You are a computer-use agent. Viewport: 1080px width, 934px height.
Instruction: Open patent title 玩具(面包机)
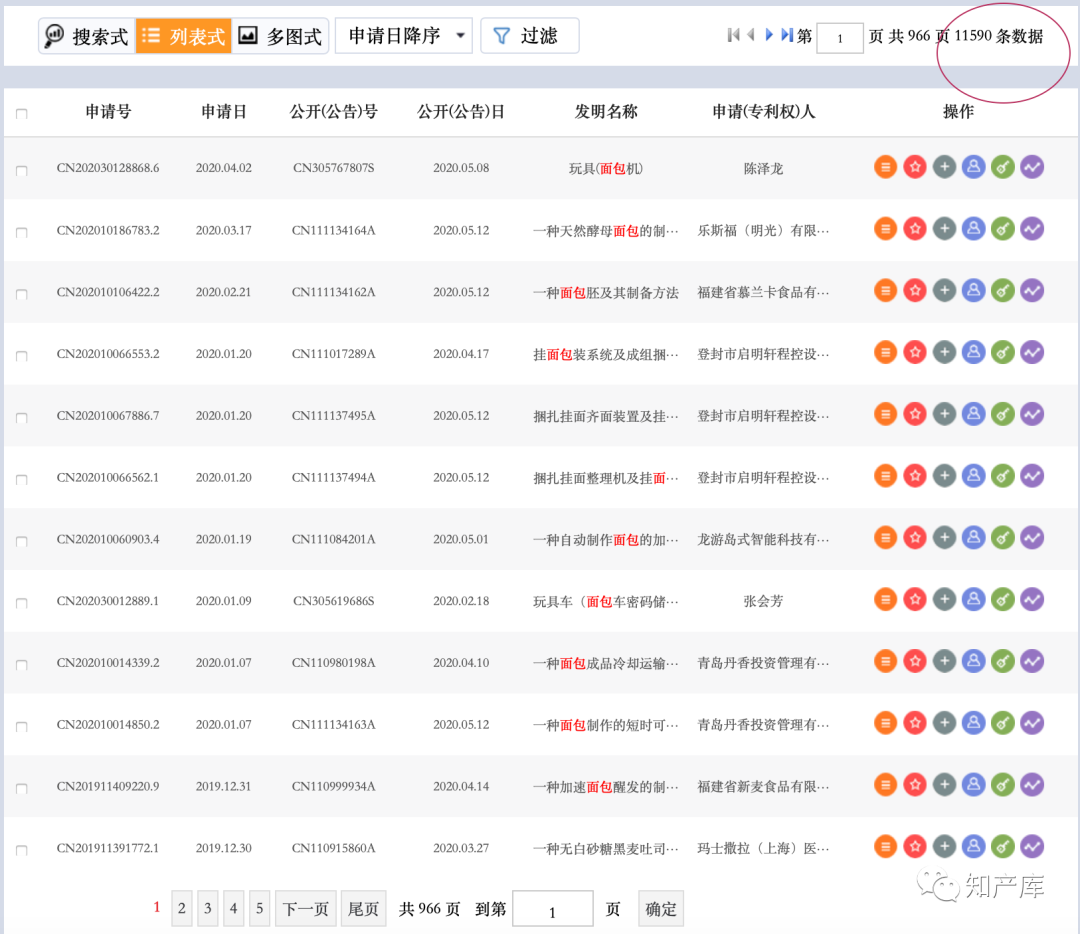coord(605,169)
